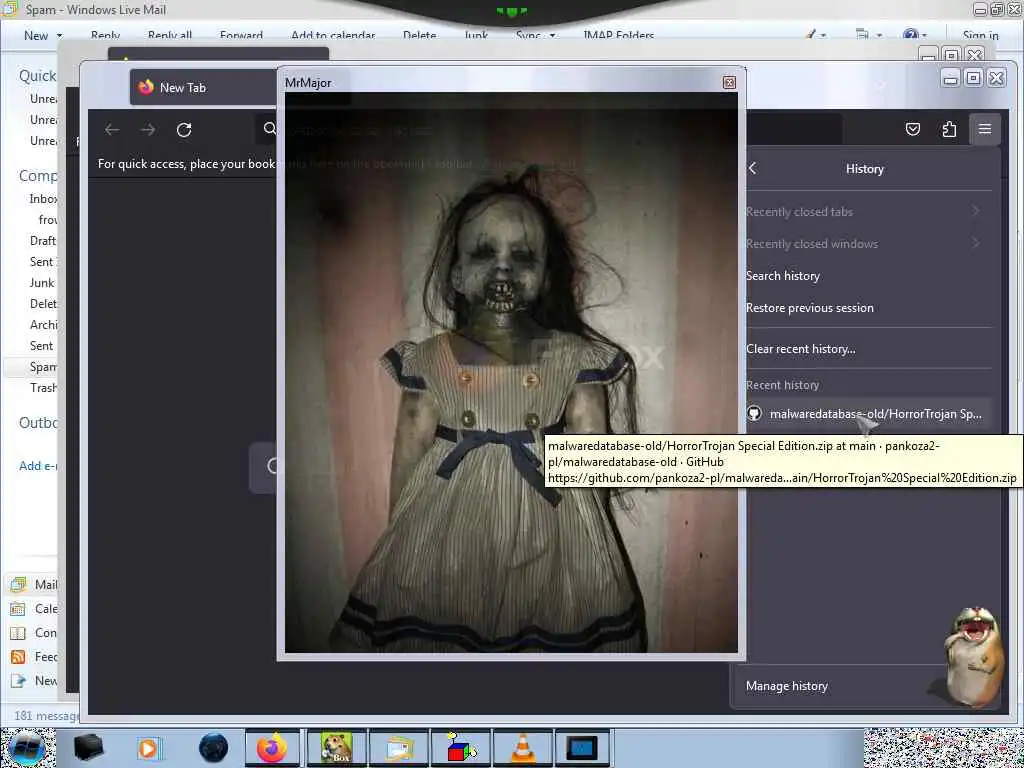Click Add to calendar in Live Mail toolbar
This screenshot has width=1024, height=768.
(x=332, y=35)
